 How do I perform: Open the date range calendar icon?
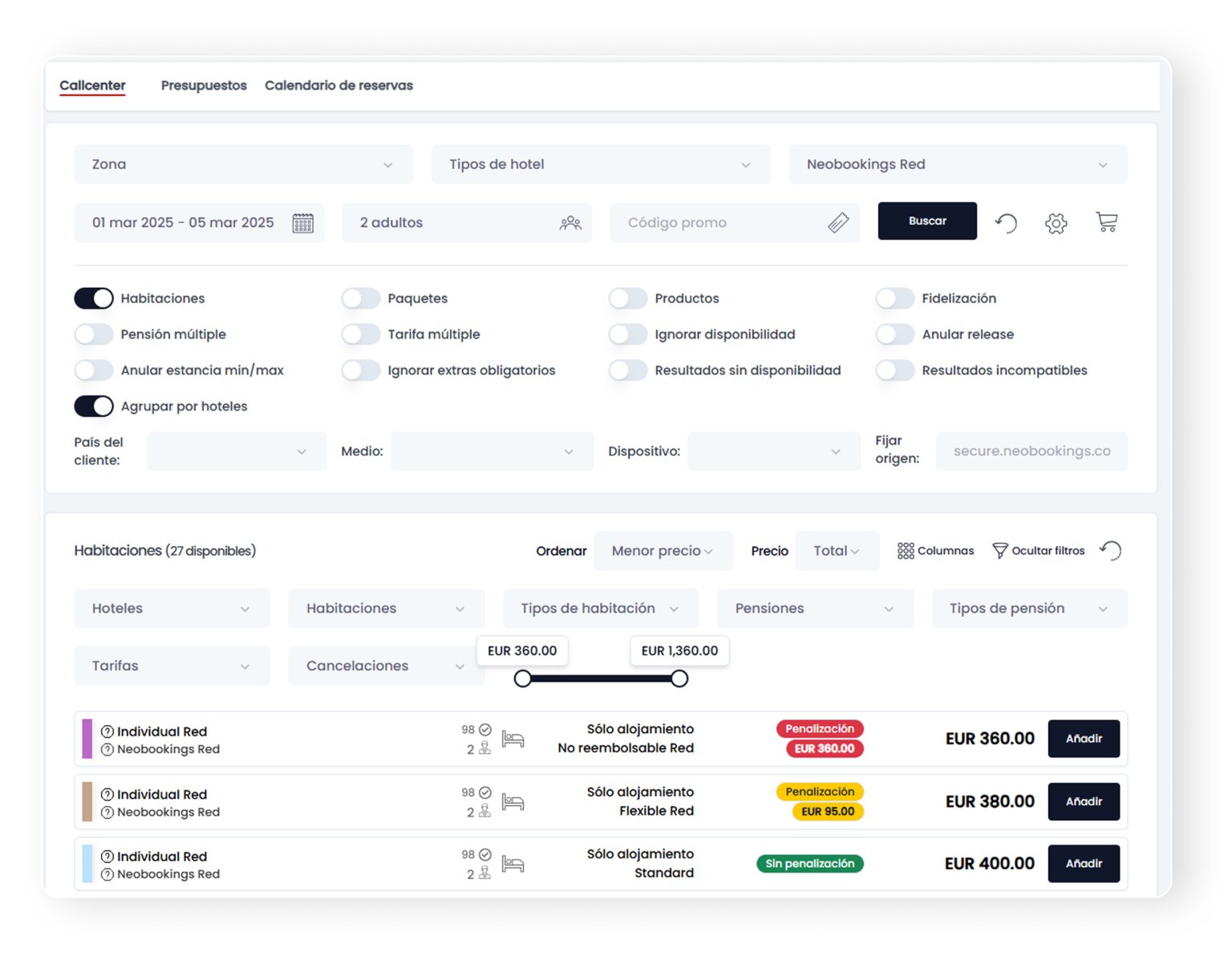pyautogui.click(x=302, y=223)
